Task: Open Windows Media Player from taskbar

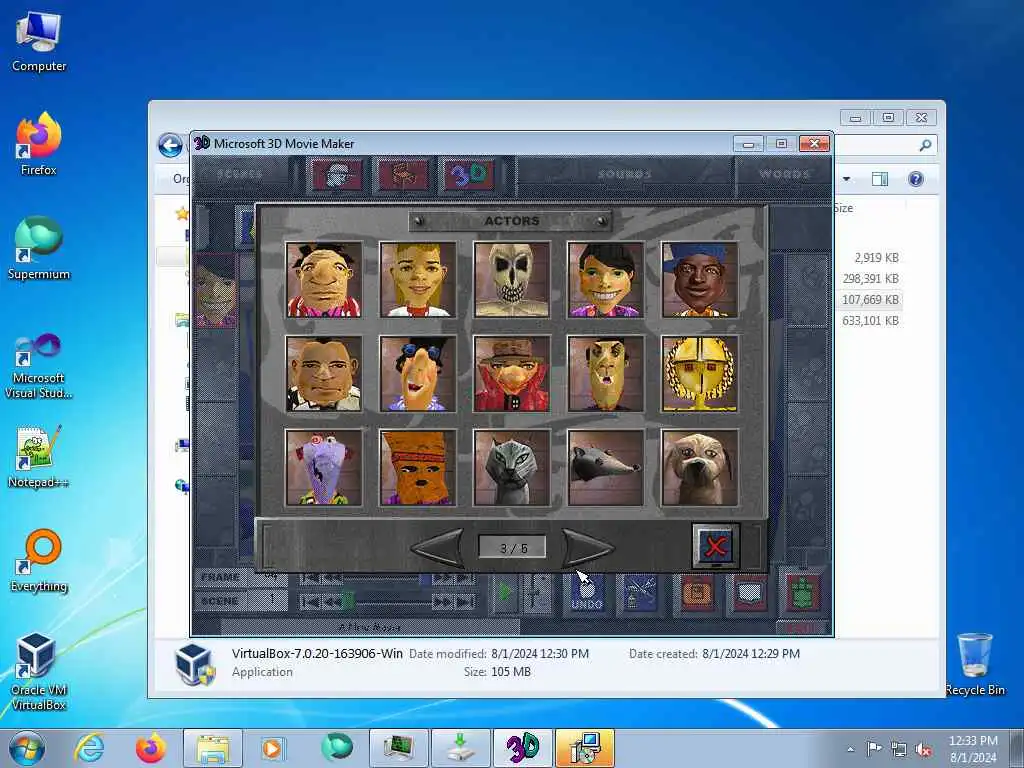Action: click(x=272, y=748)
